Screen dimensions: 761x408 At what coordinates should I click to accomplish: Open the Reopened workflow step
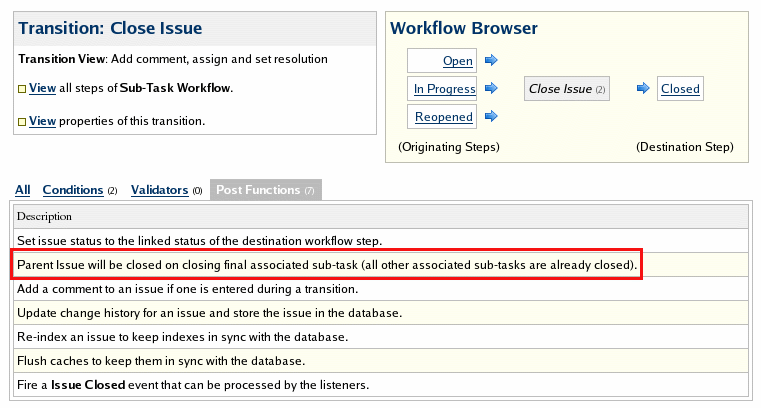(443, 117)
